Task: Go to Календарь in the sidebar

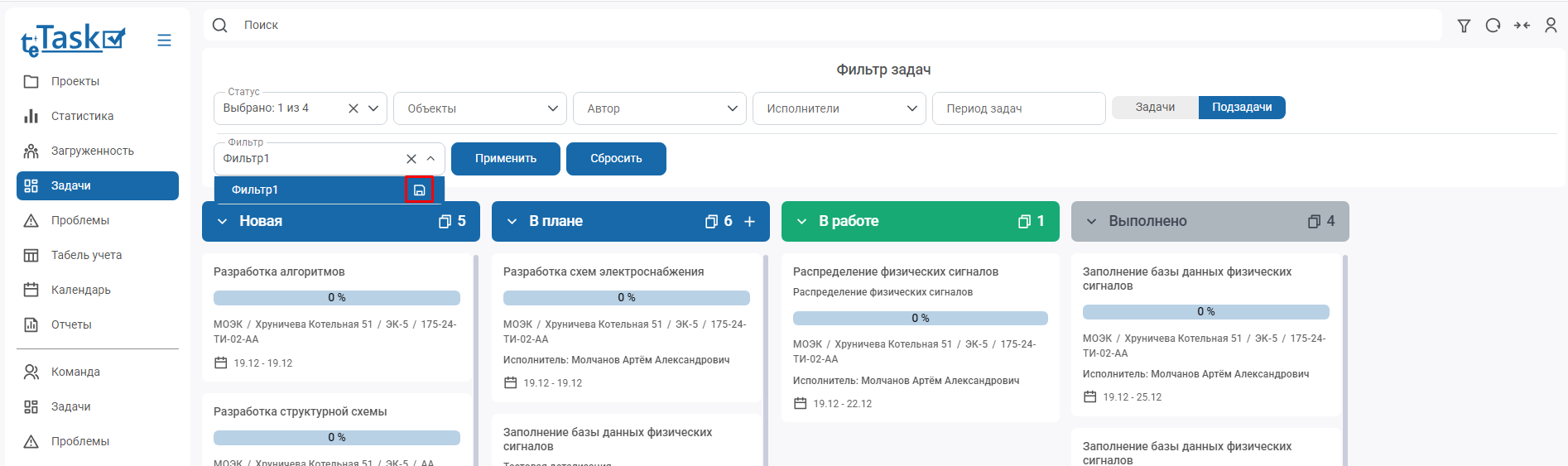Action: point(80,290)
